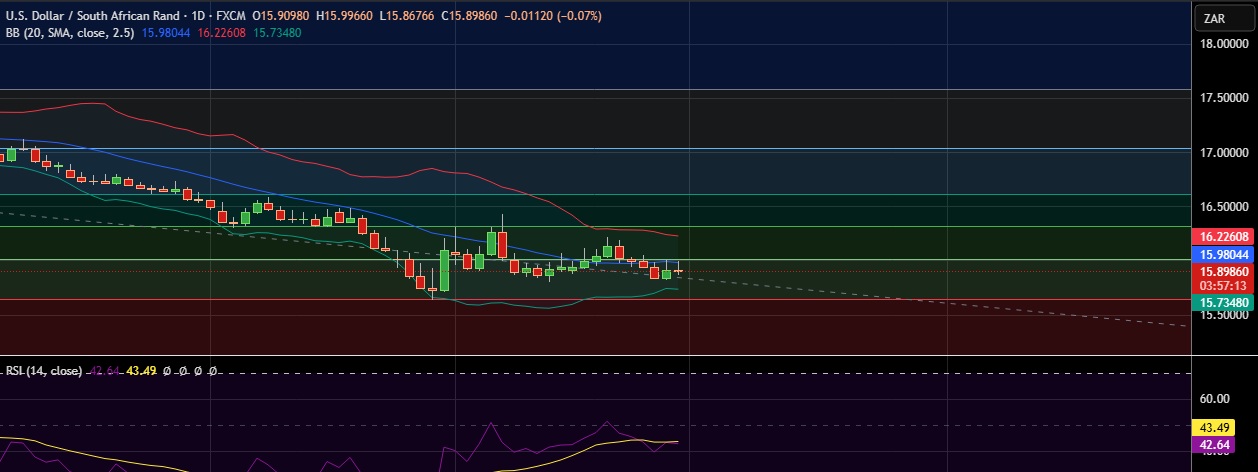Click the U.S. Dollar / South African Rand title
The height and width of the screenshot is (472, 1258).
point(95,17)
